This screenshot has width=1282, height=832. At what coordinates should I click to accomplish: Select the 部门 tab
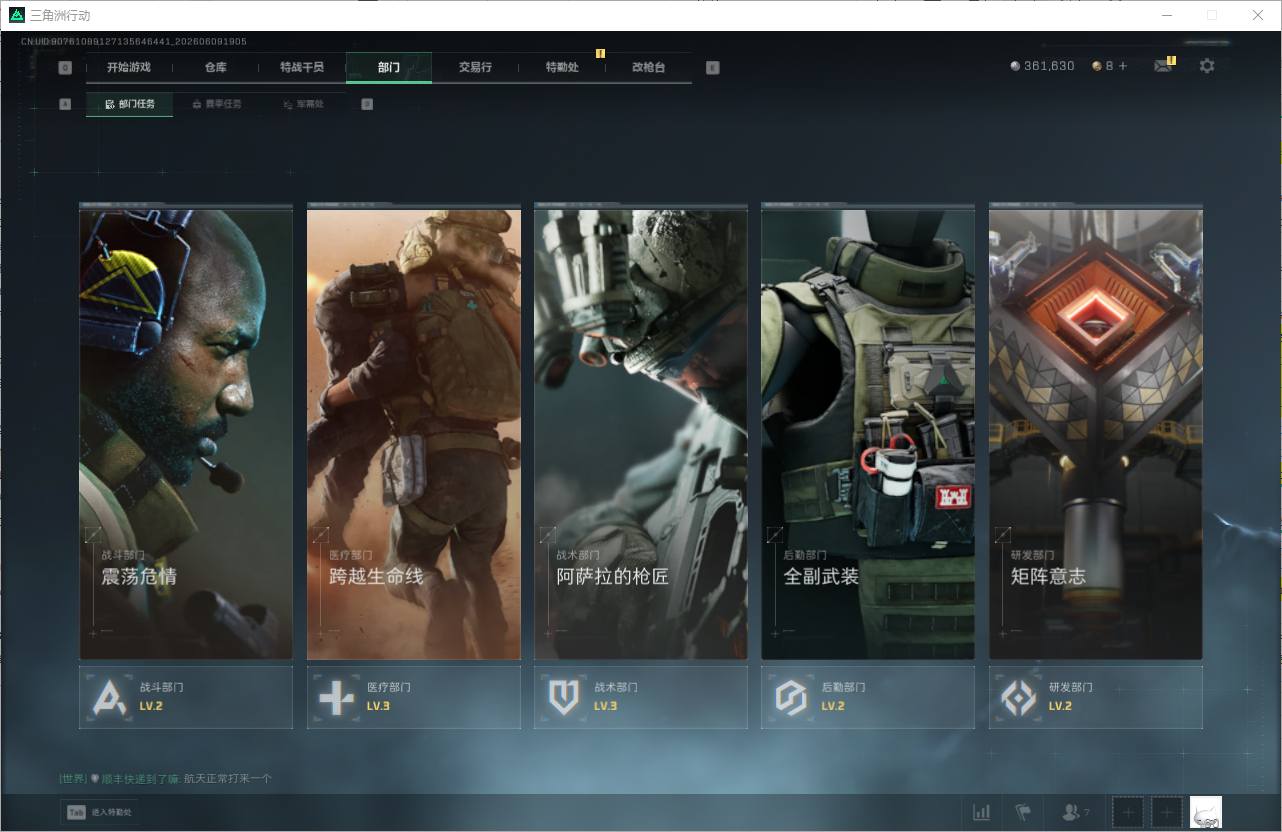(x=389, y=67)
